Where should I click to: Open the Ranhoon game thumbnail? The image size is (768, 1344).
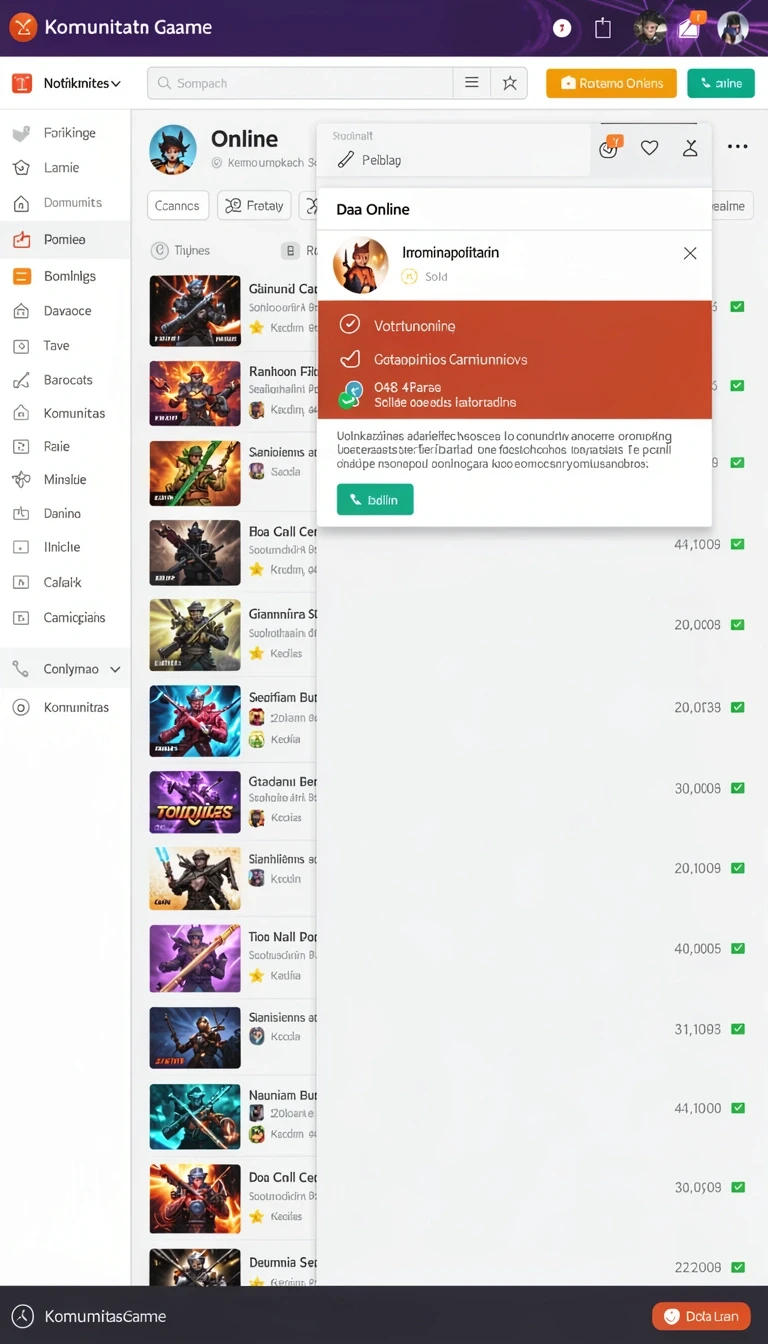pyautogui.click(x=195, y=394)
